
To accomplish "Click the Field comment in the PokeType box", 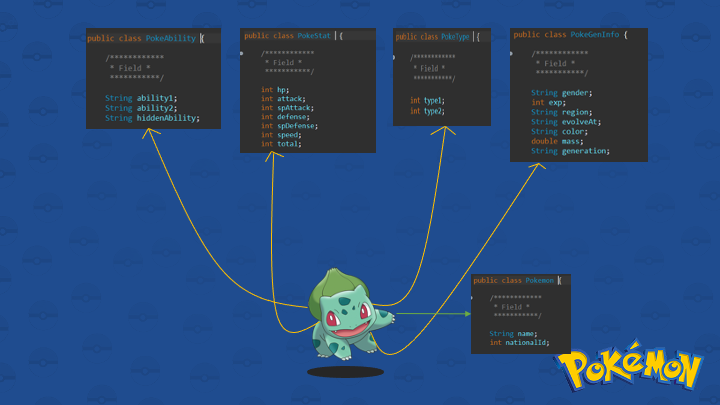I will tap(433, 68).
